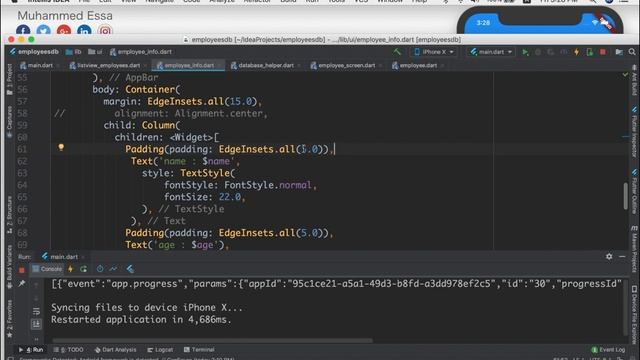
Task: Click the yellow light bulb intention icon on line 61
Action: pyautogui.click(x=61, y=148)
